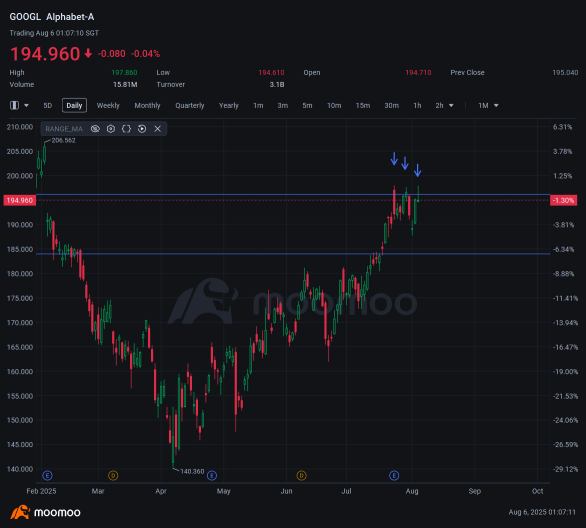Screen dimensions: 586x528
Task: Click the March dividend D marker
Action: (x=113, y=476)
